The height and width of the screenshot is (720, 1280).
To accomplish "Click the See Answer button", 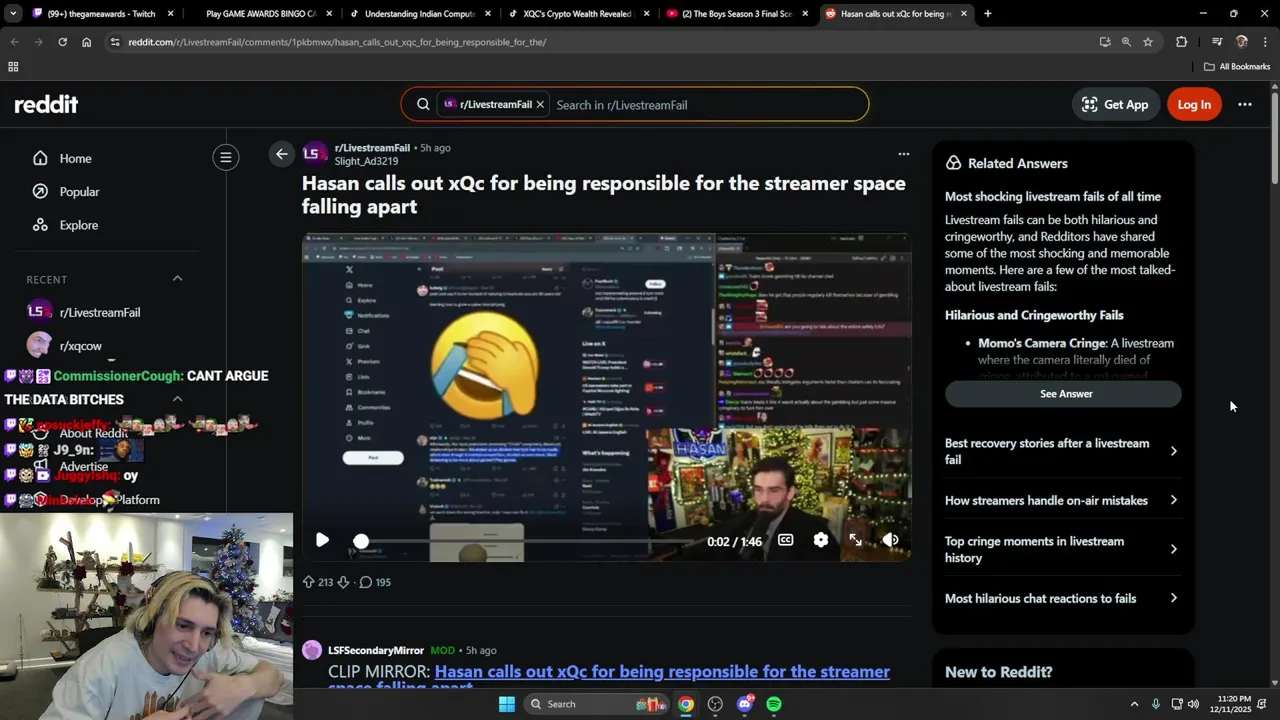I will [x=1063, y=394].
